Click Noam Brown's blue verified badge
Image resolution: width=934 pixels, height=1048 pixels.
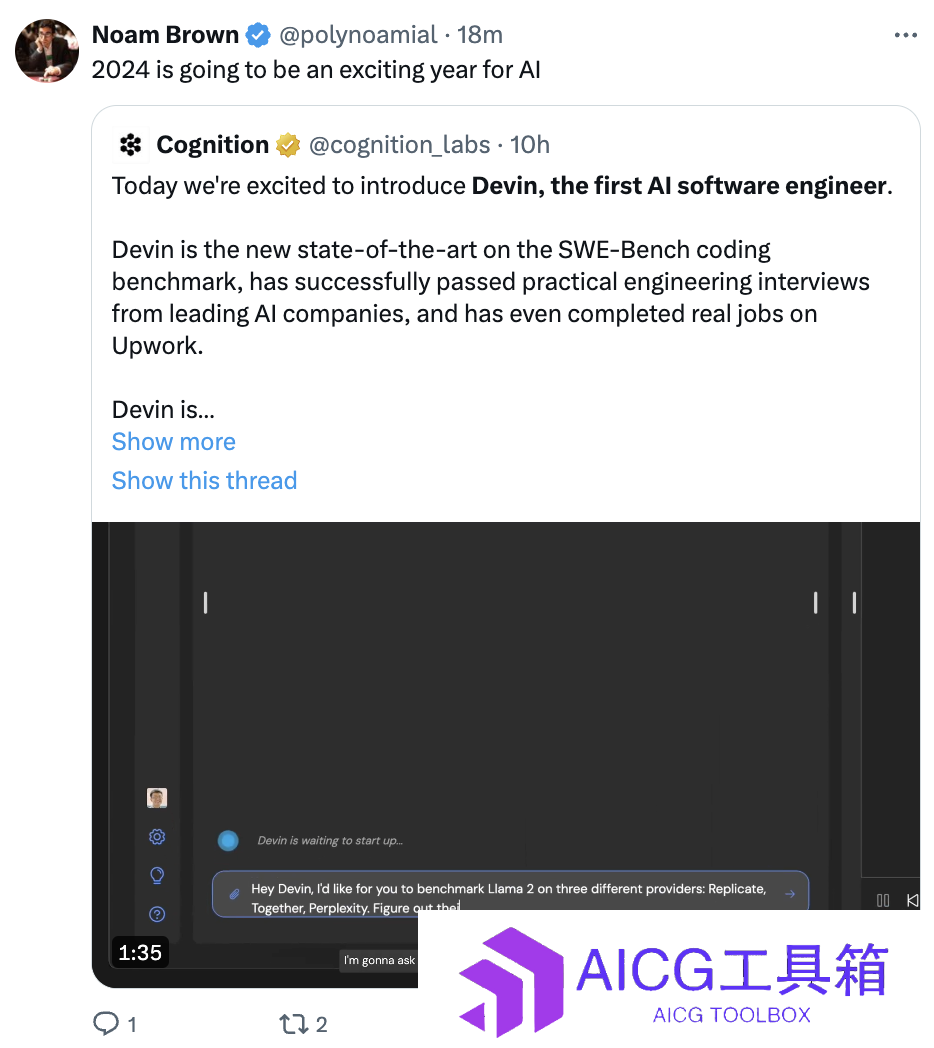[x=258, y=35]
